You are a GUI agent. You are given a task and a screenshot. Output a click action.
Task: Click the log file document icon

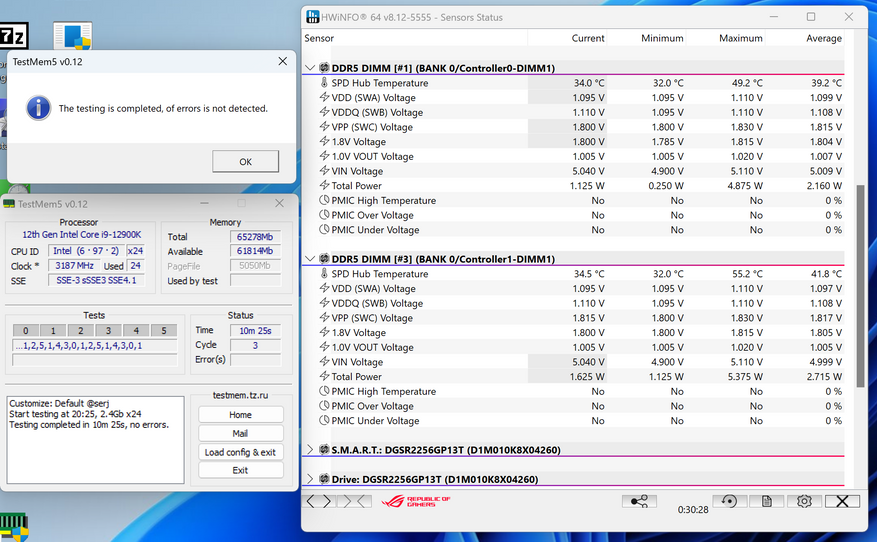point(767,501)
